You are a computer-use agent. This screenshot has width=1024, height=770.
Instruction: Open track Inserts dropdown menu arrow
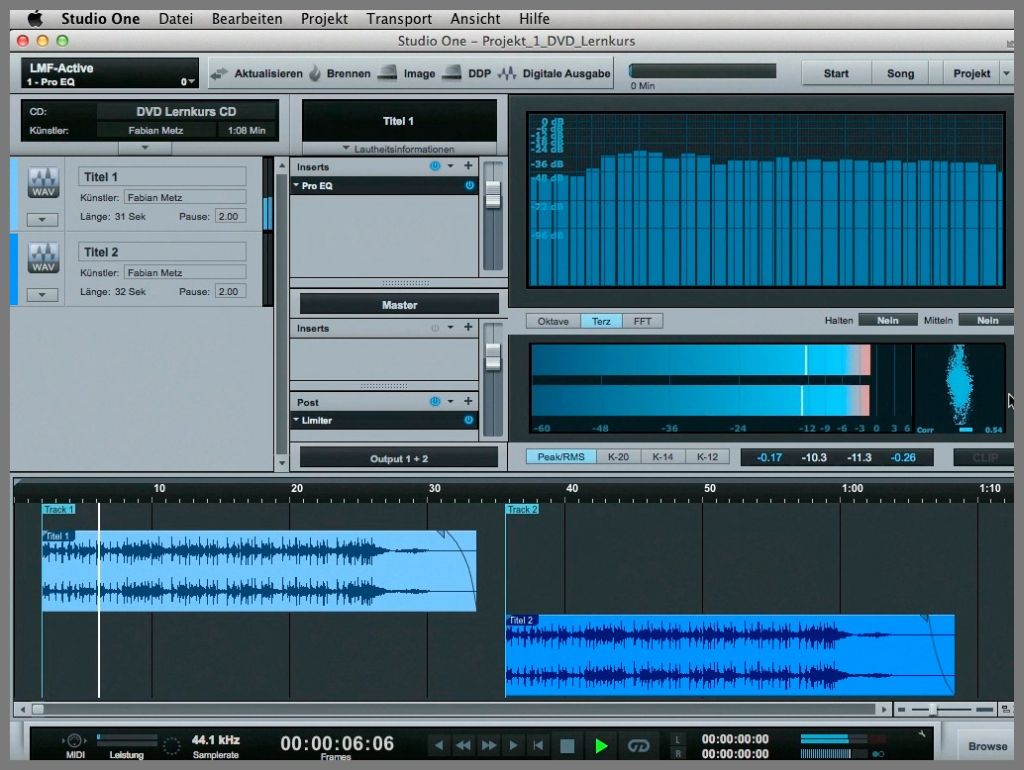[x=451, y=166]
